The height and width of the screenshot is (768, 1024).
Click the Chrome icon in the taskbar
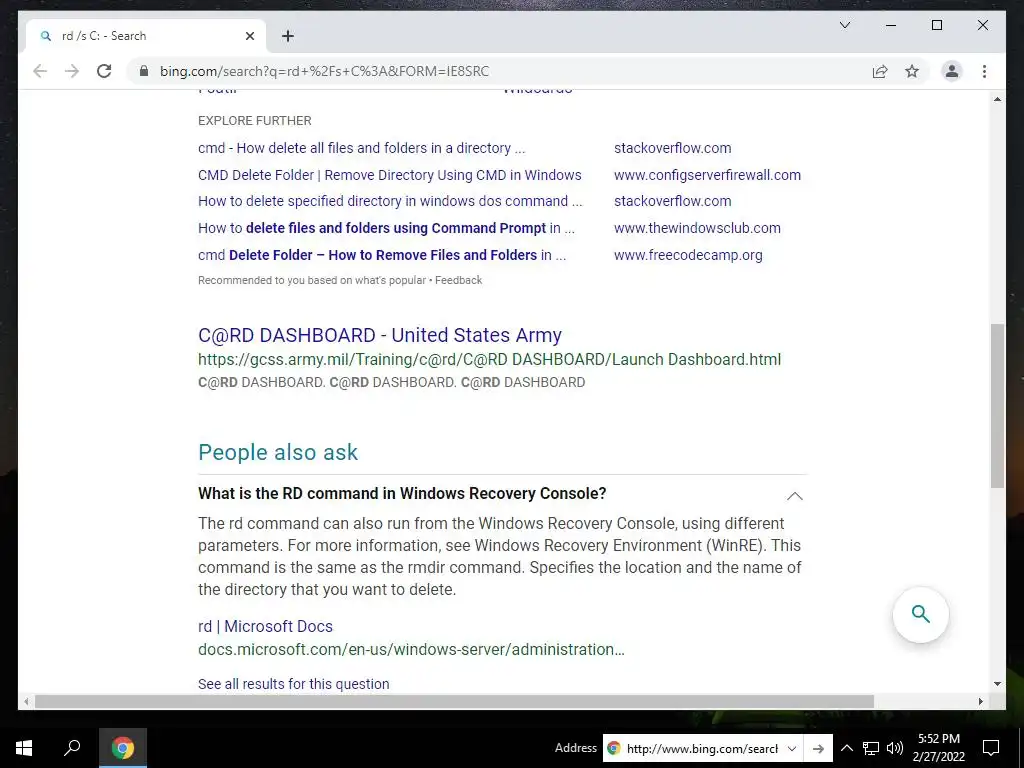123,748
